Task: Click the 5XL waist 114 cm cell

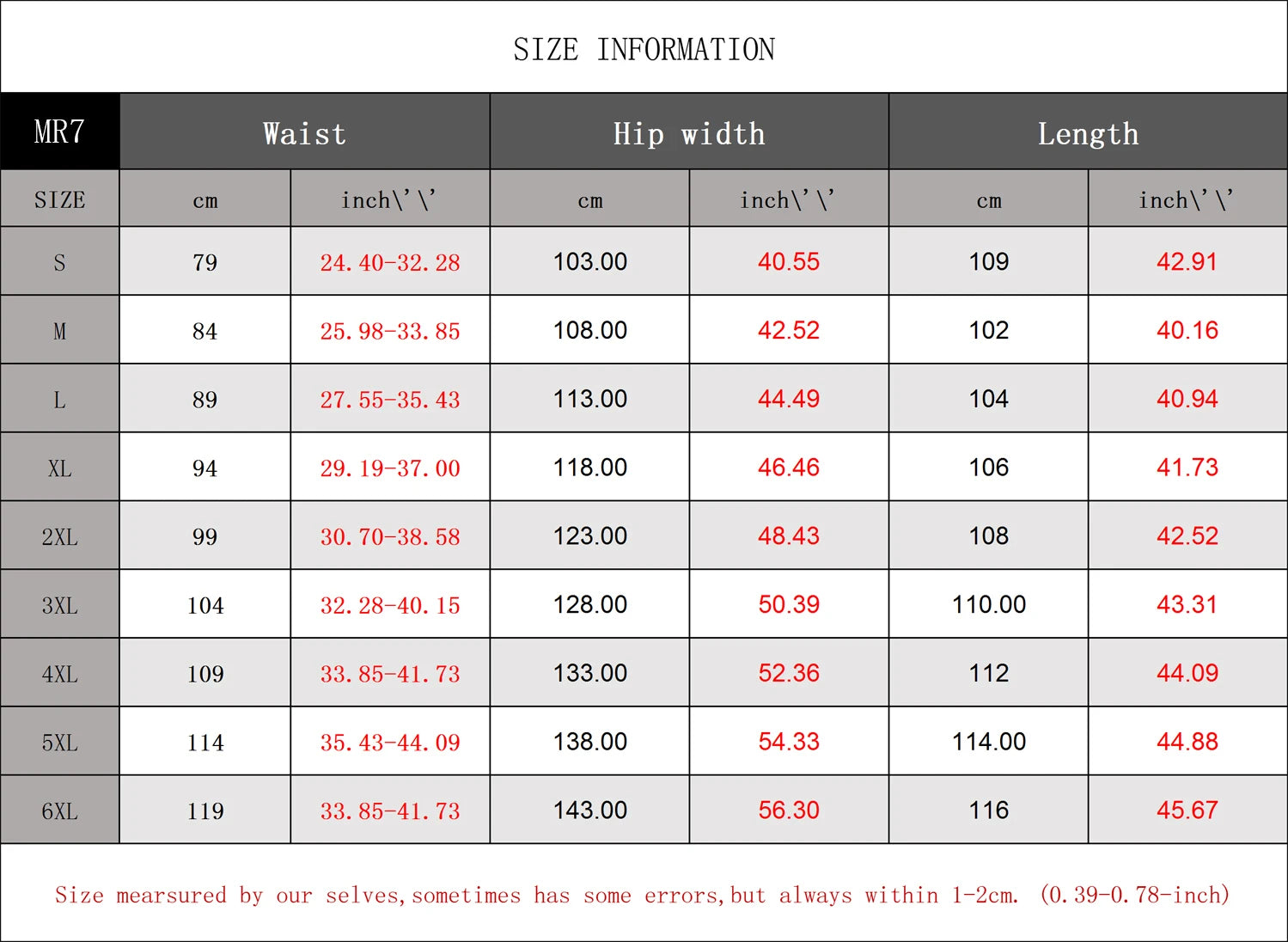Action: (205, 743)
